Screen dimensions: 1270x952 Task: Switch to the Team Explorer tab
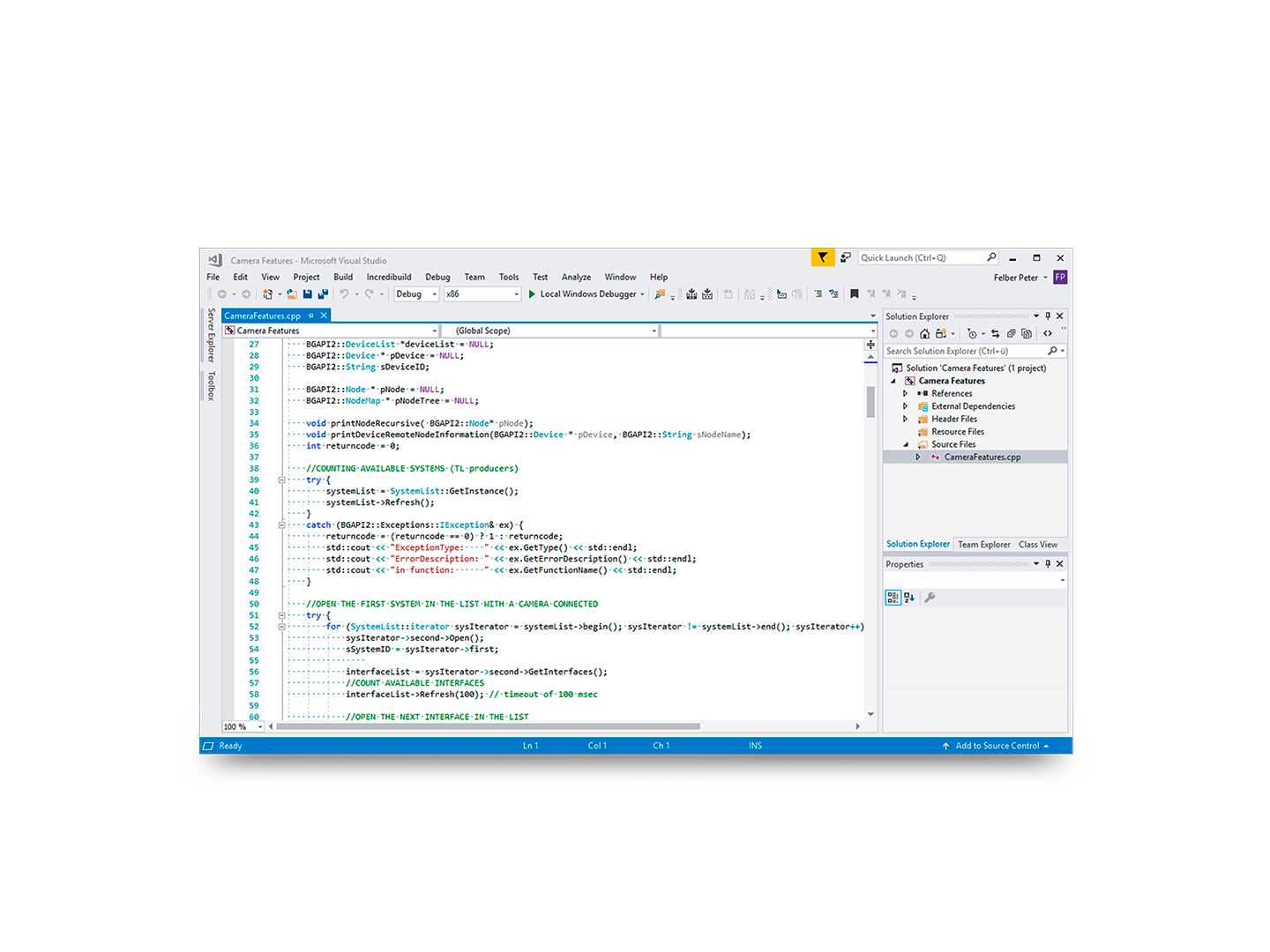click(x=984, y=545)
